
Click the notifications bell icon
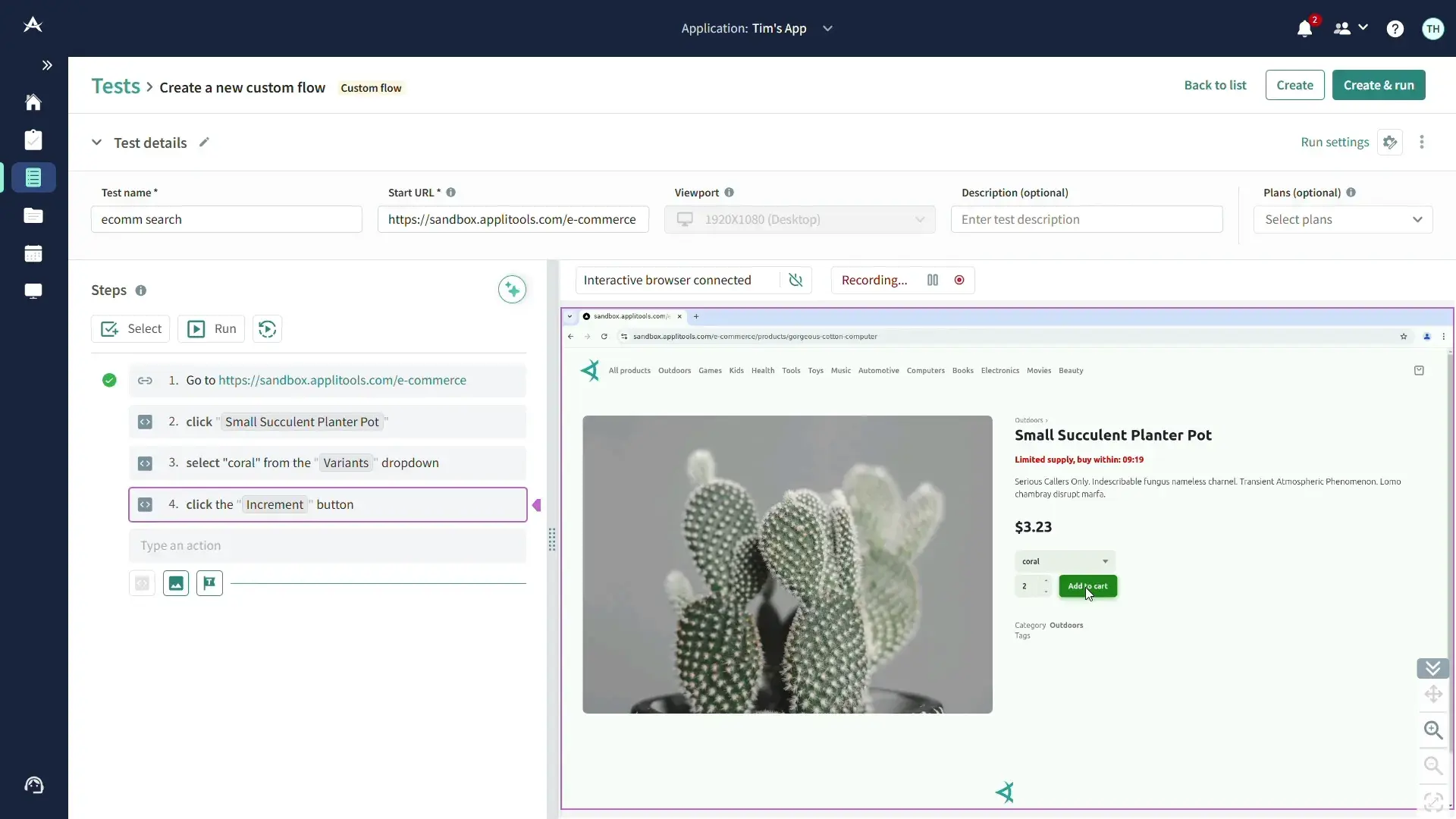point(1305,27)
